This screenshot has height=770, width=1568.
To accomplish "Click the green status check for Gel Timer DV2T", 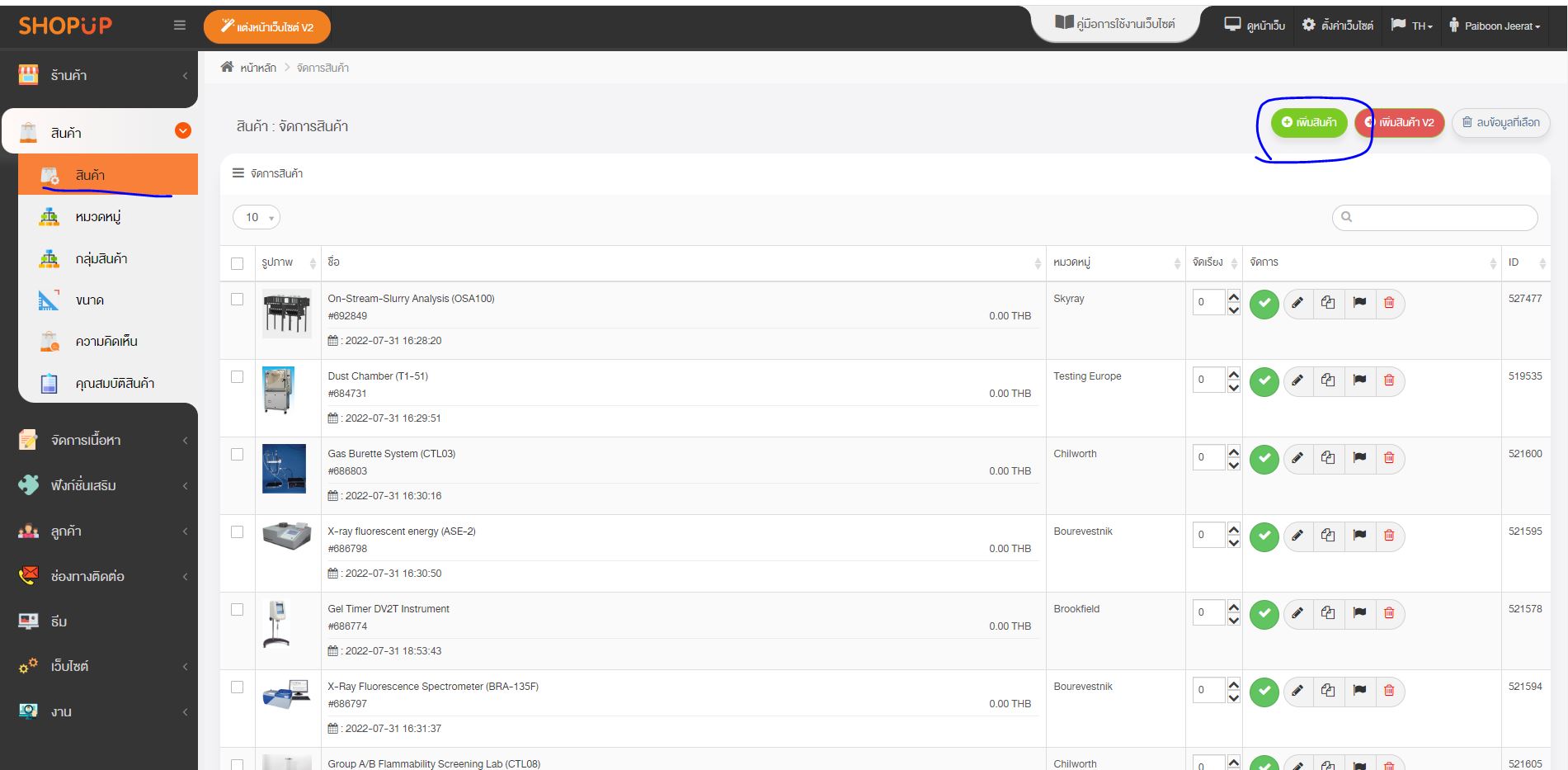I will point(1264,614).
